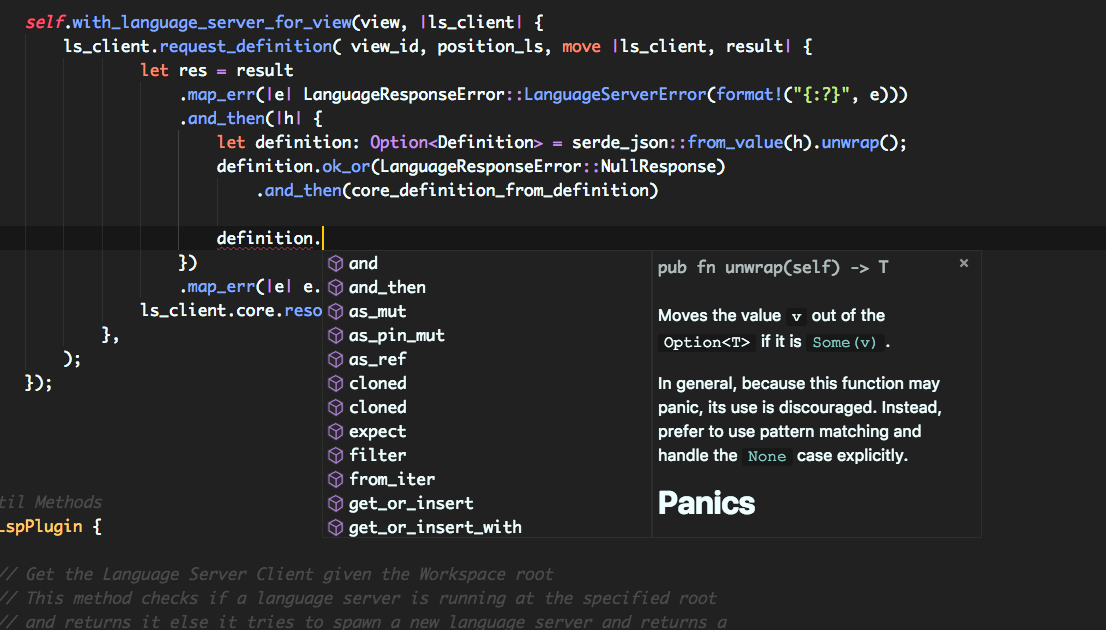This screenshot has width=1106, height=630.
Task: Click the cube icon beside "cloned"
Action: pyautogui.click(x=335, y=383)
